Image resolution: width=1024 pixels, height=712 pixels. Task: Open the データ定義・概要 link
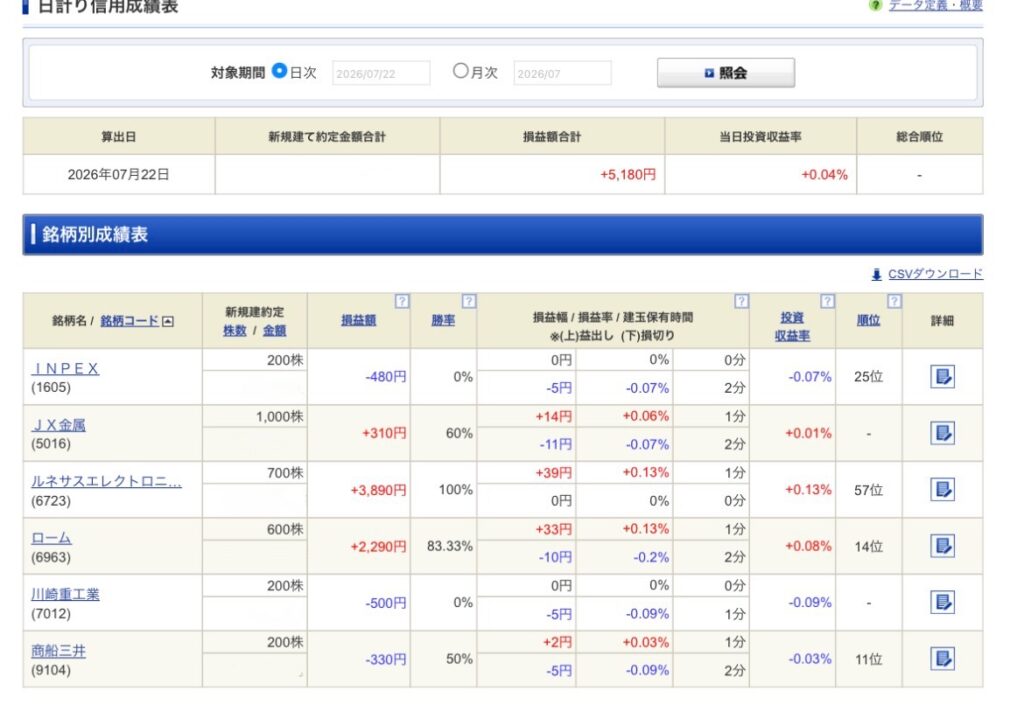point(936,5)
